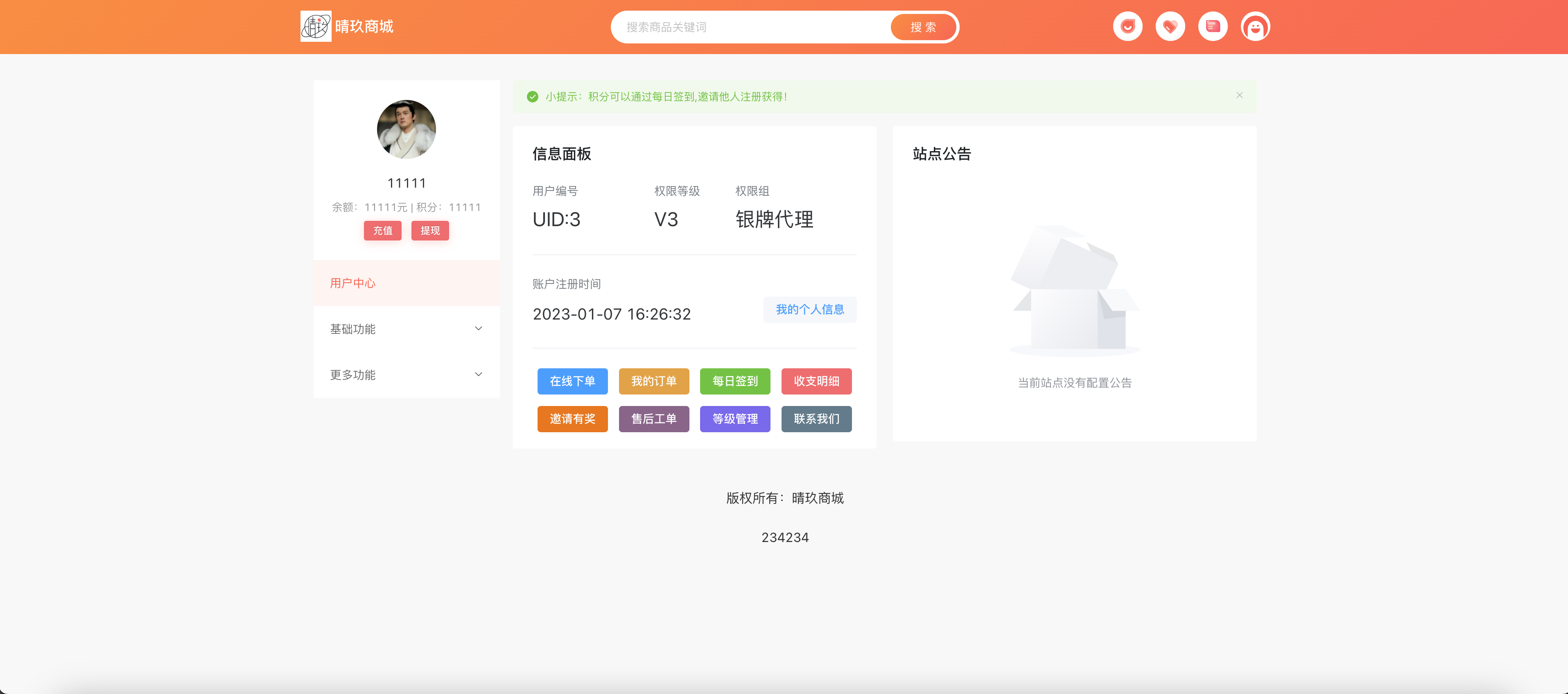Image resolution: width=1568 pixels, height=694 pixels.
Task: Expand the 更多功能 sidebar menu
Action: [x=406, y=375]
